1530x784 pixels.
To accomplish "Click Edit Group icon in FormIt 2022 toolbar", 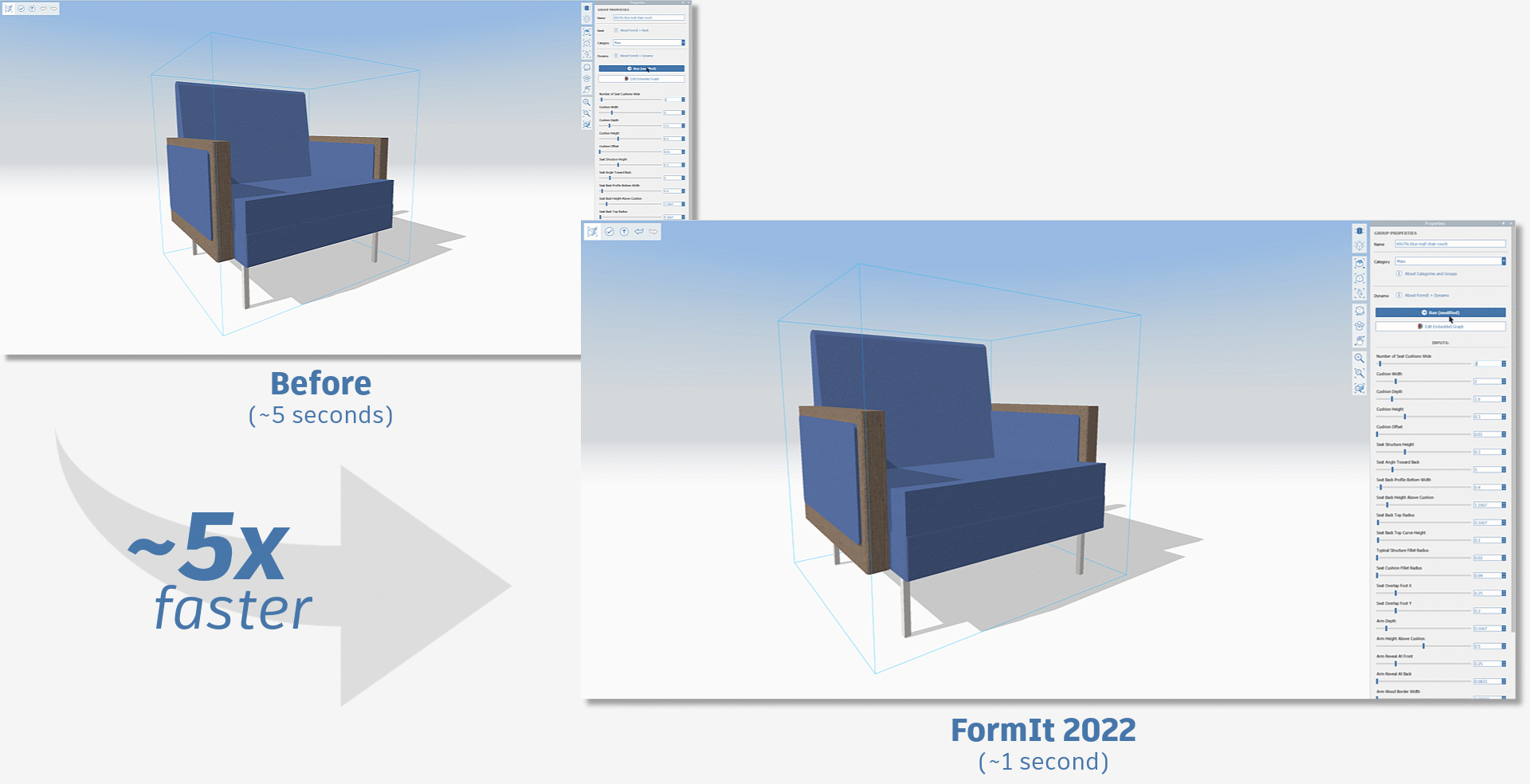I will [x=592, y=232].
